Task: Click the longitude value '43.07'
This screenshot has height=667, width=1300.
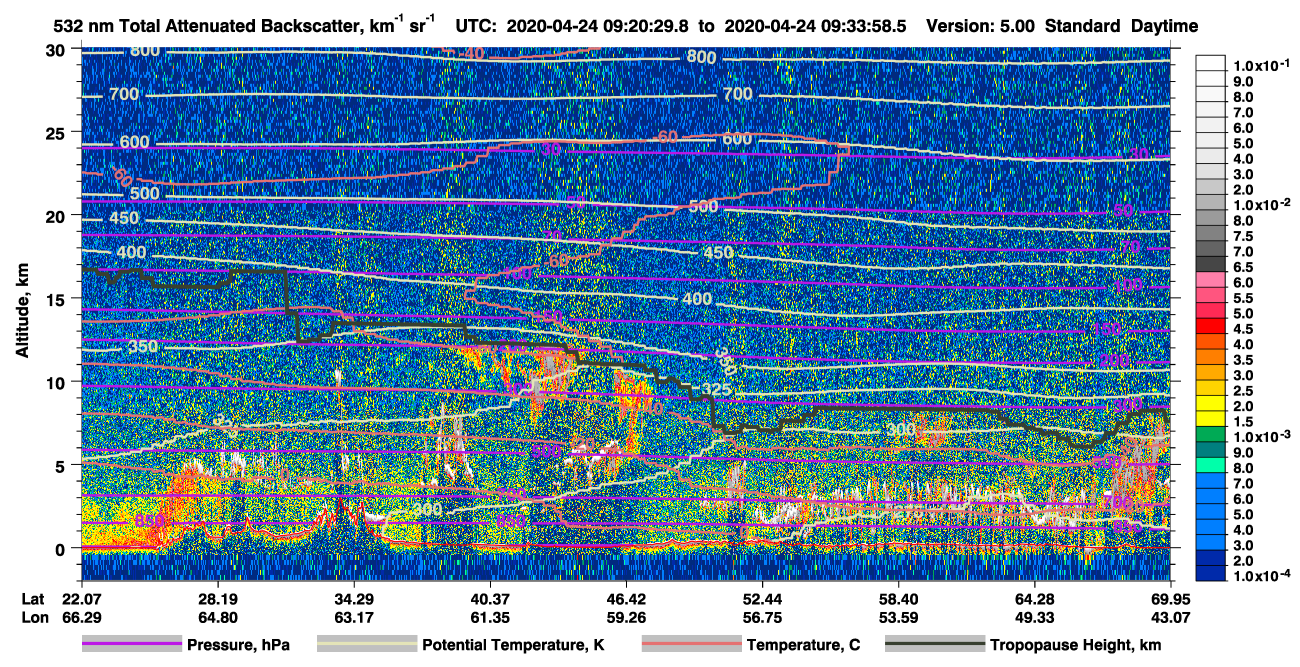Action: (x=1170, y=617)
